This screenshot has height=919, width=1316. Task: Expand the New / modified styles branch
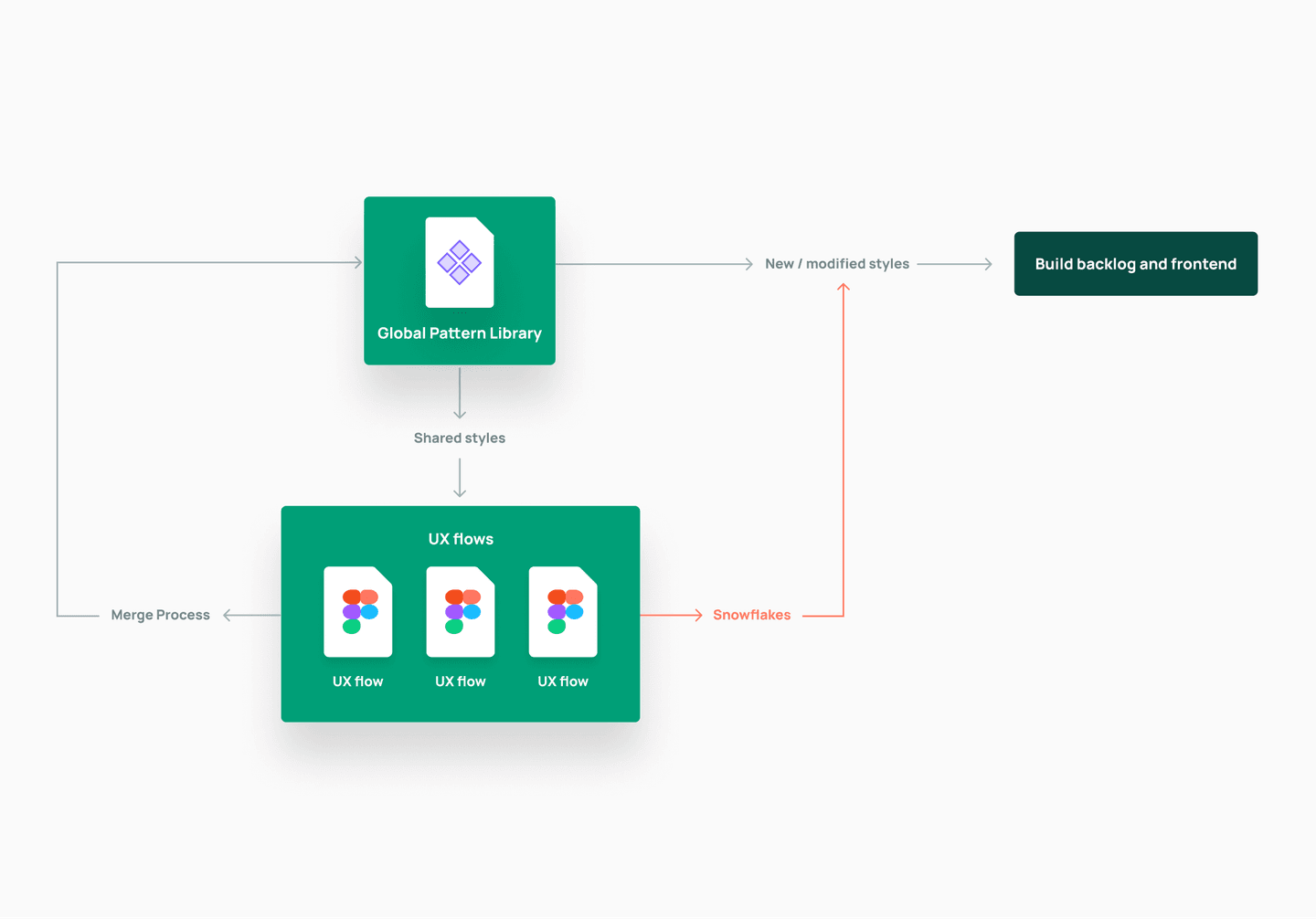(837, 263)
